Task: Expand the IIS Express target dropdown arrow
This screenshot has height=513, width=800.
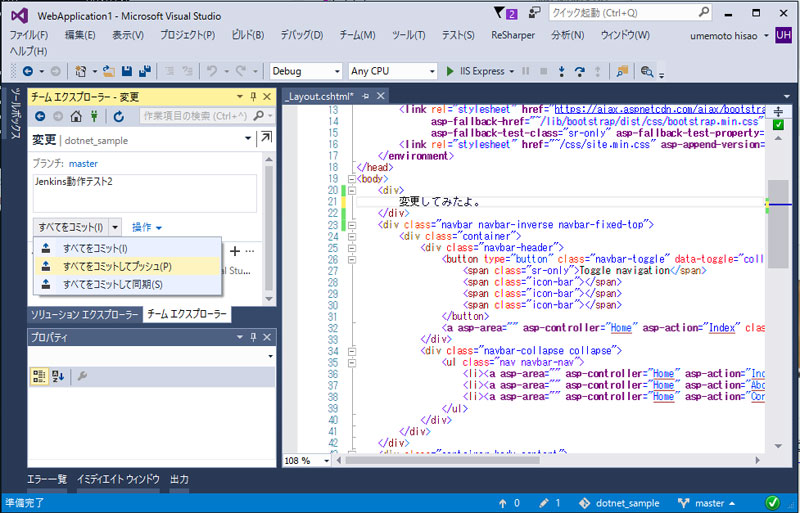Action: pyautogui.click(x=511, y=71)
